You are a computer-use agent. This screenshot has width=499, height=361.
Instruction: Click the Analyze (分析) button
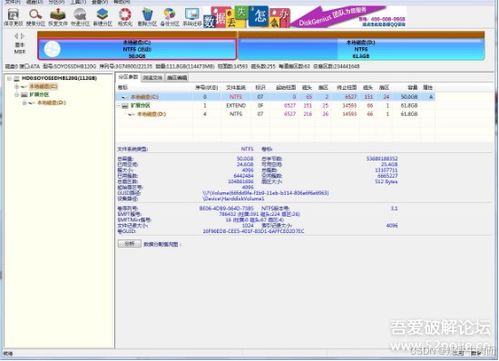(x=130, y=244)
